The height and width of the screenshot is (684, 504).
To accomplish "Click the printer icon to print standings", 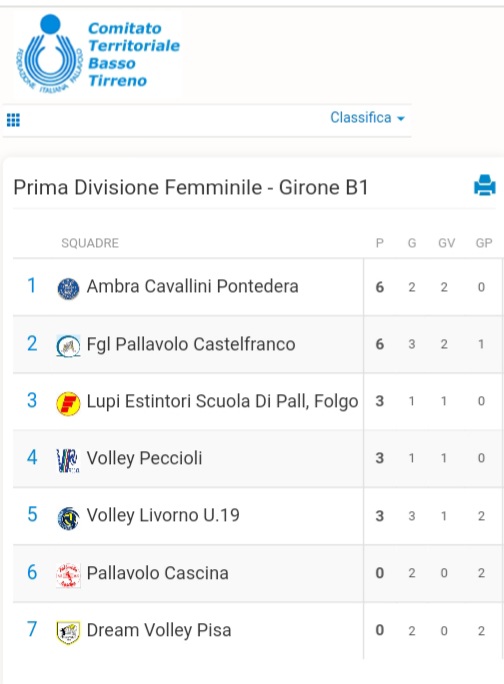I will (x=485, y=185).
